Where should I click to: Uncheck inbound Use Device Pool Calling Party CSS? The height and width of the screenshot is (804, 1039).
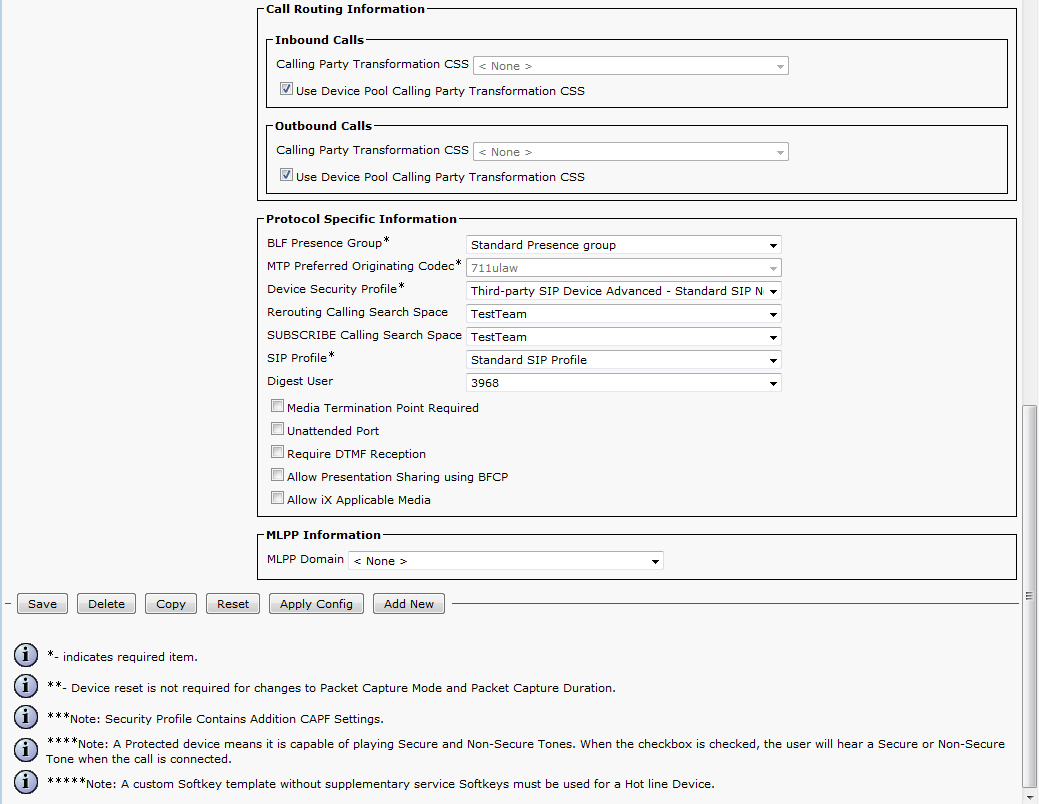(286, 90)
